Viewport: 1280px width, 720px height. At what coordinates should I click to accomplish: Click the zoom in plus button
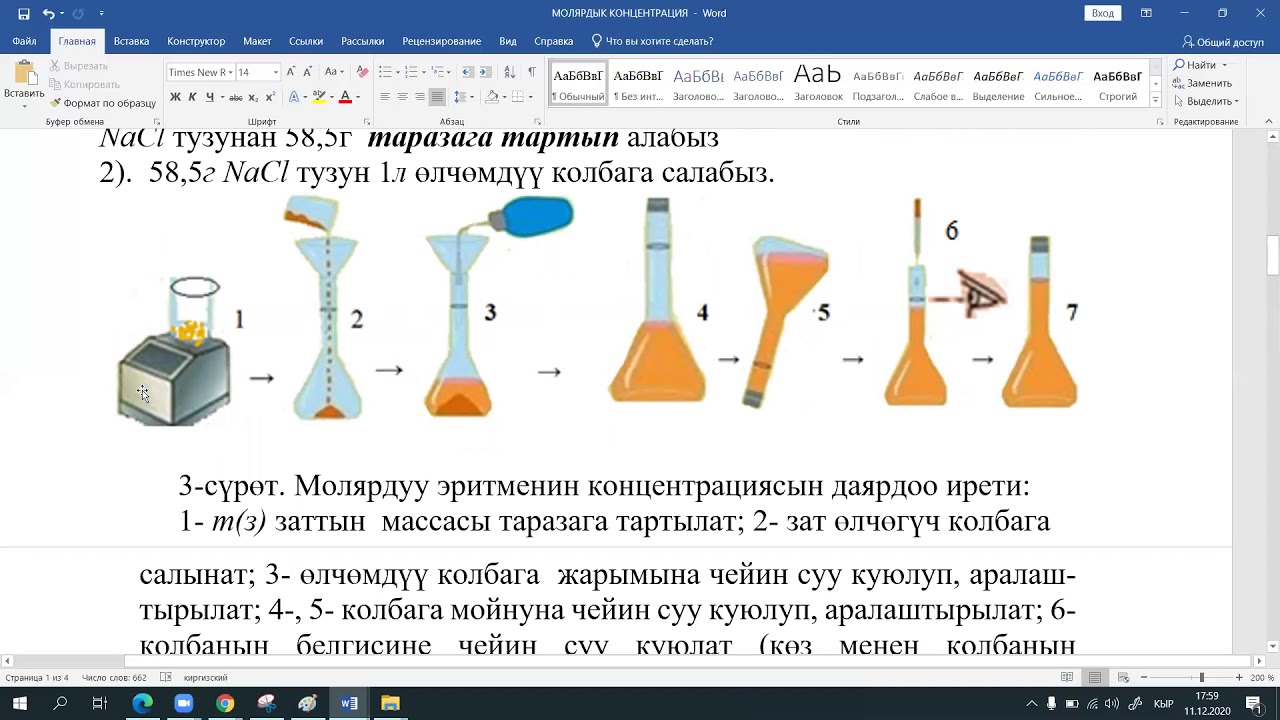(x=1240, y=677)
